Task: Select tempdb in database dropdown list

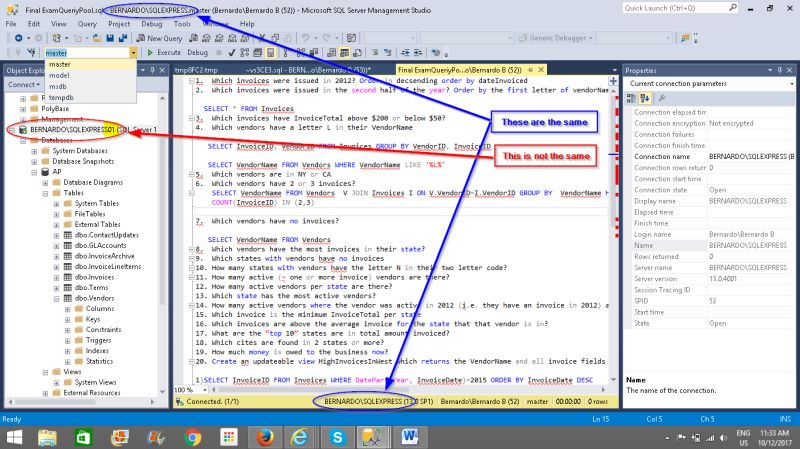Action: click(x=90, y=97)
